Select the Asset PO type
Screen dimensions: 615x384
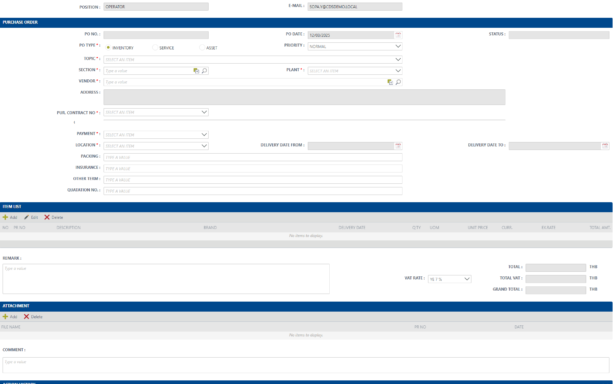pos(202,47)
